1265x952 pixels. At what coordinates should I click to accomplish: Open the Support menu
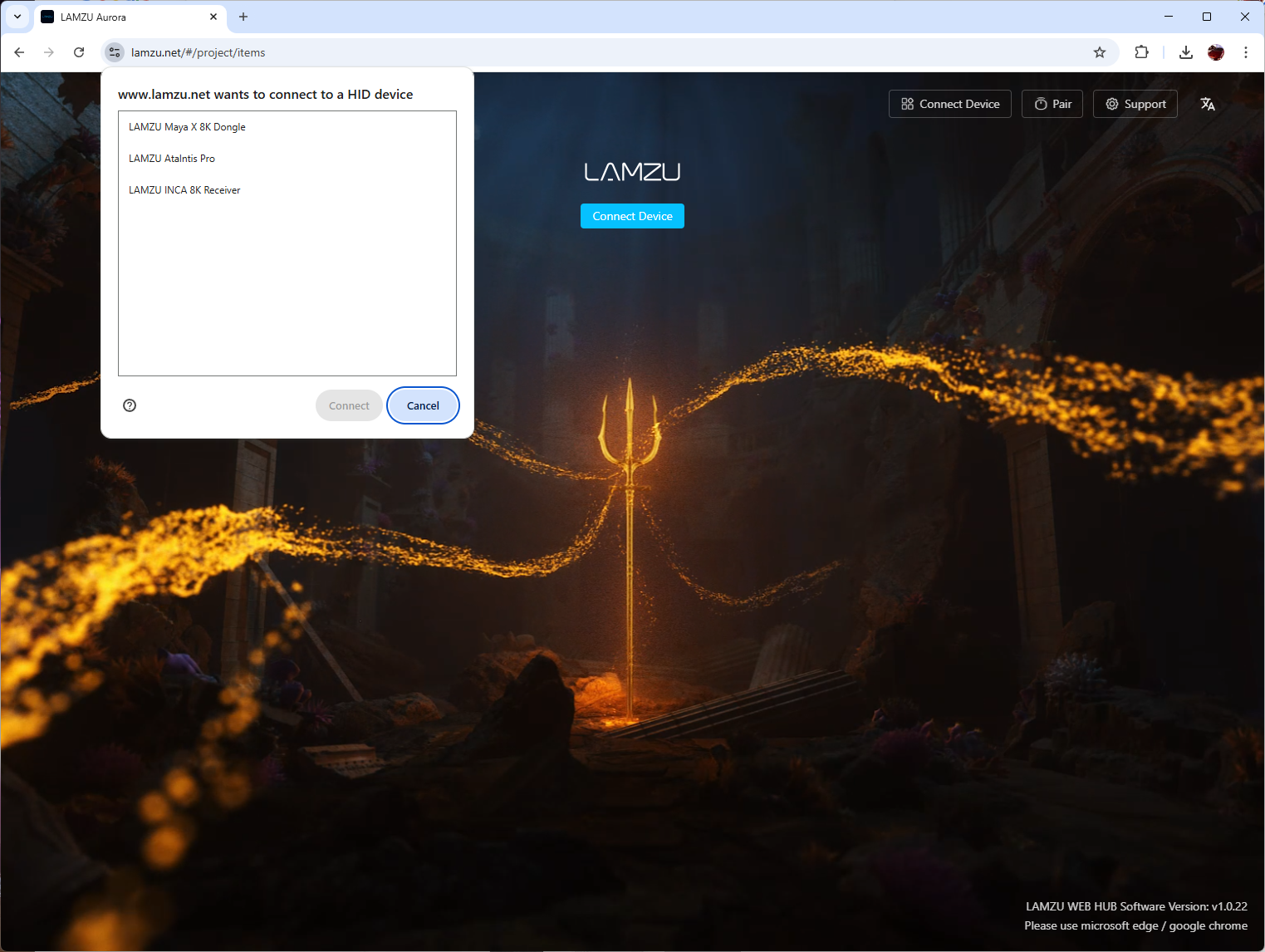[1135, 104]
